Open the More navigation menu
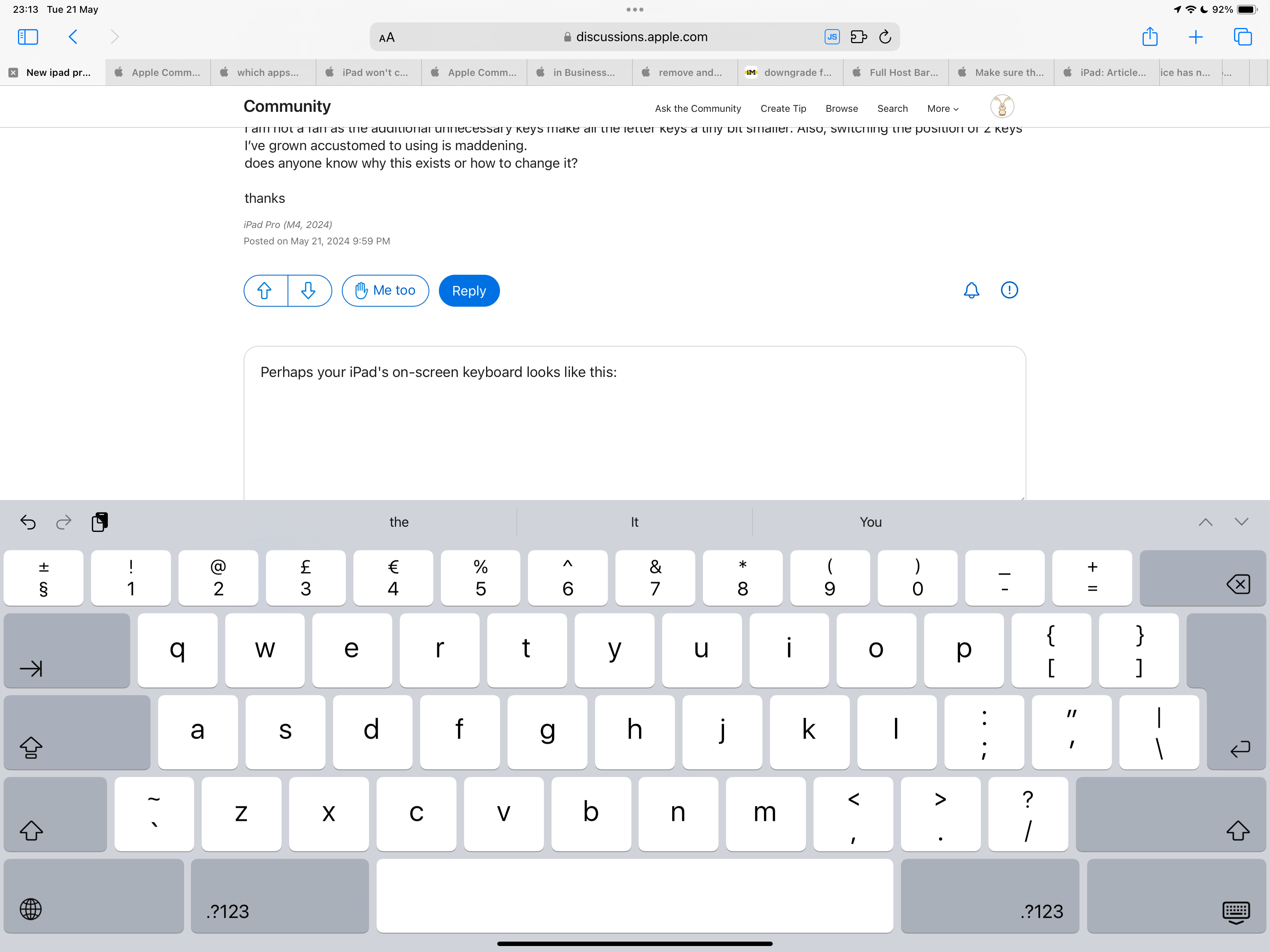Image resolution: width=1270 pixels, height=952 pixels. pyautogui.click(x=941, y=109)
